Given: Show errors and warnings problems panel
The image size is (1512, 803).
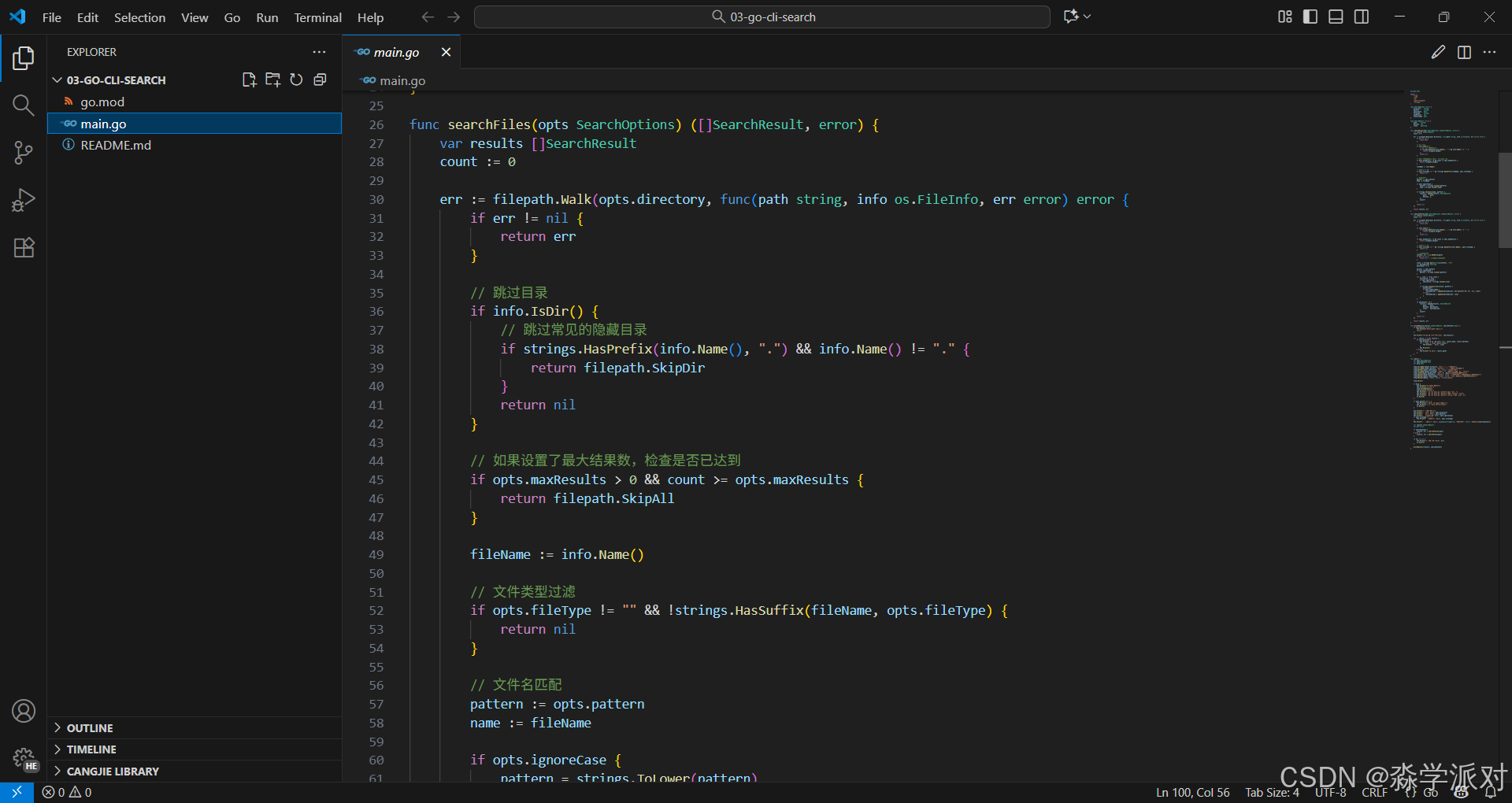Looking at the screenshot, I should (67, 792).
